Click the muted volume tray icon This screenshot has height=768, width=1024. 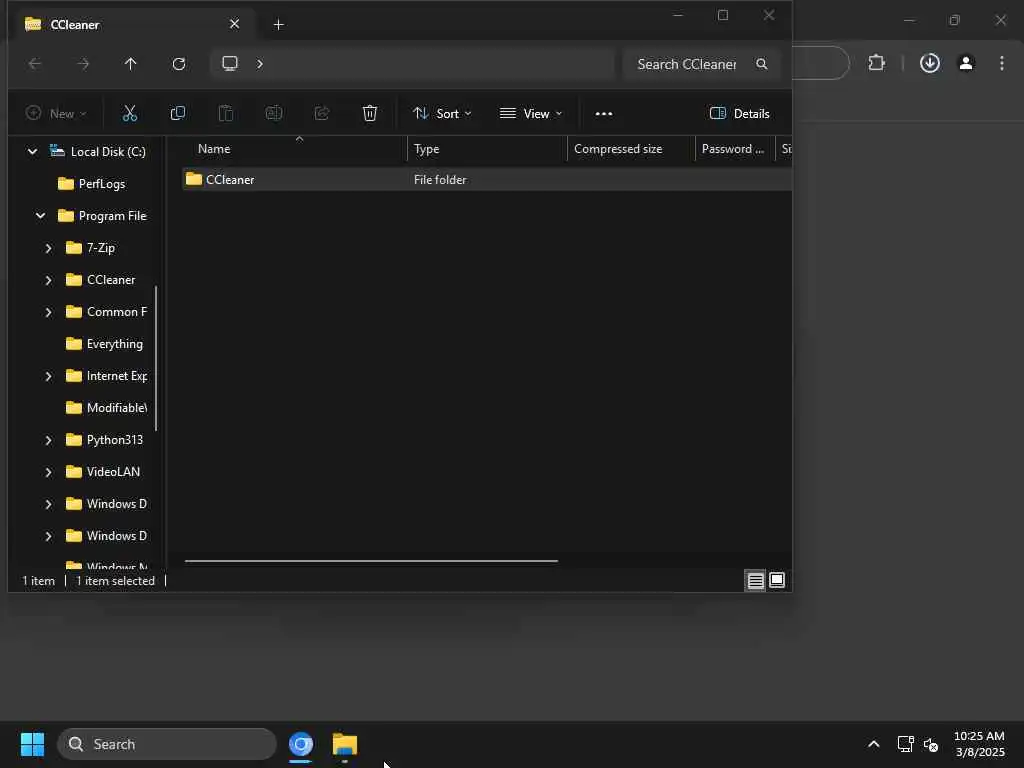[x=931, y=744]
